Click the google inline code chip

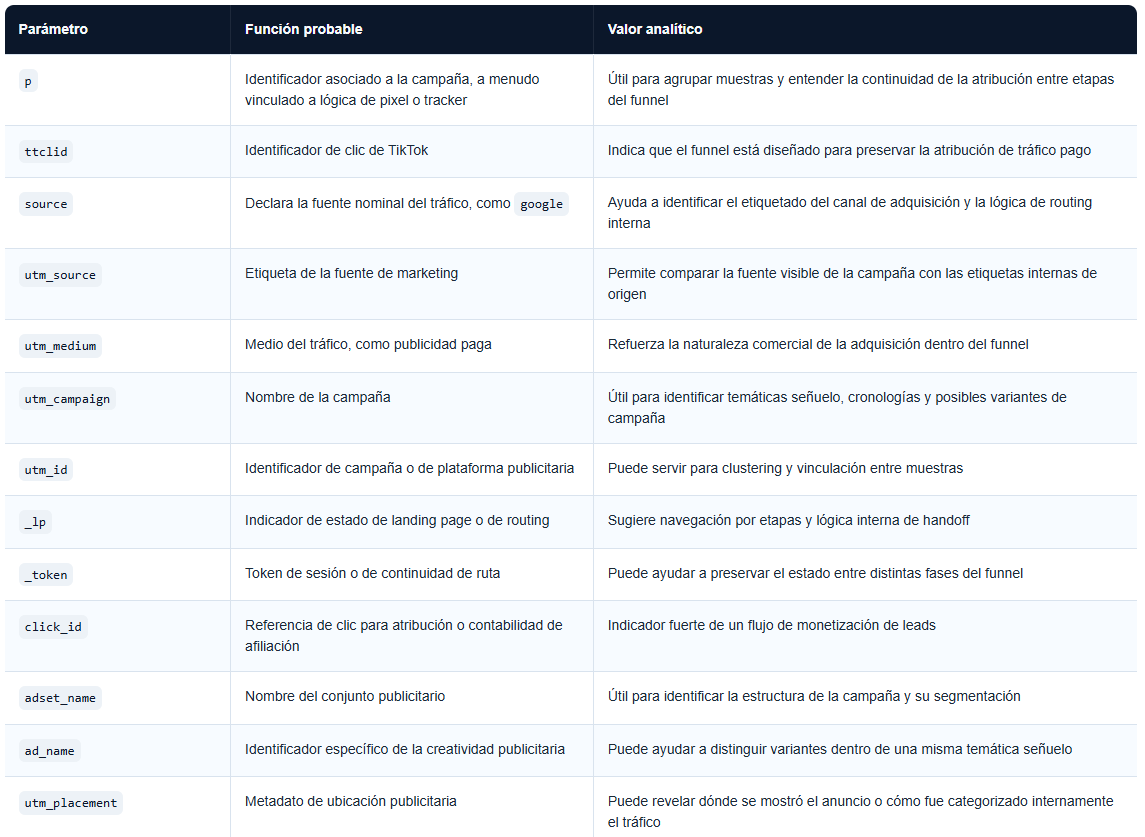point(541,204)
